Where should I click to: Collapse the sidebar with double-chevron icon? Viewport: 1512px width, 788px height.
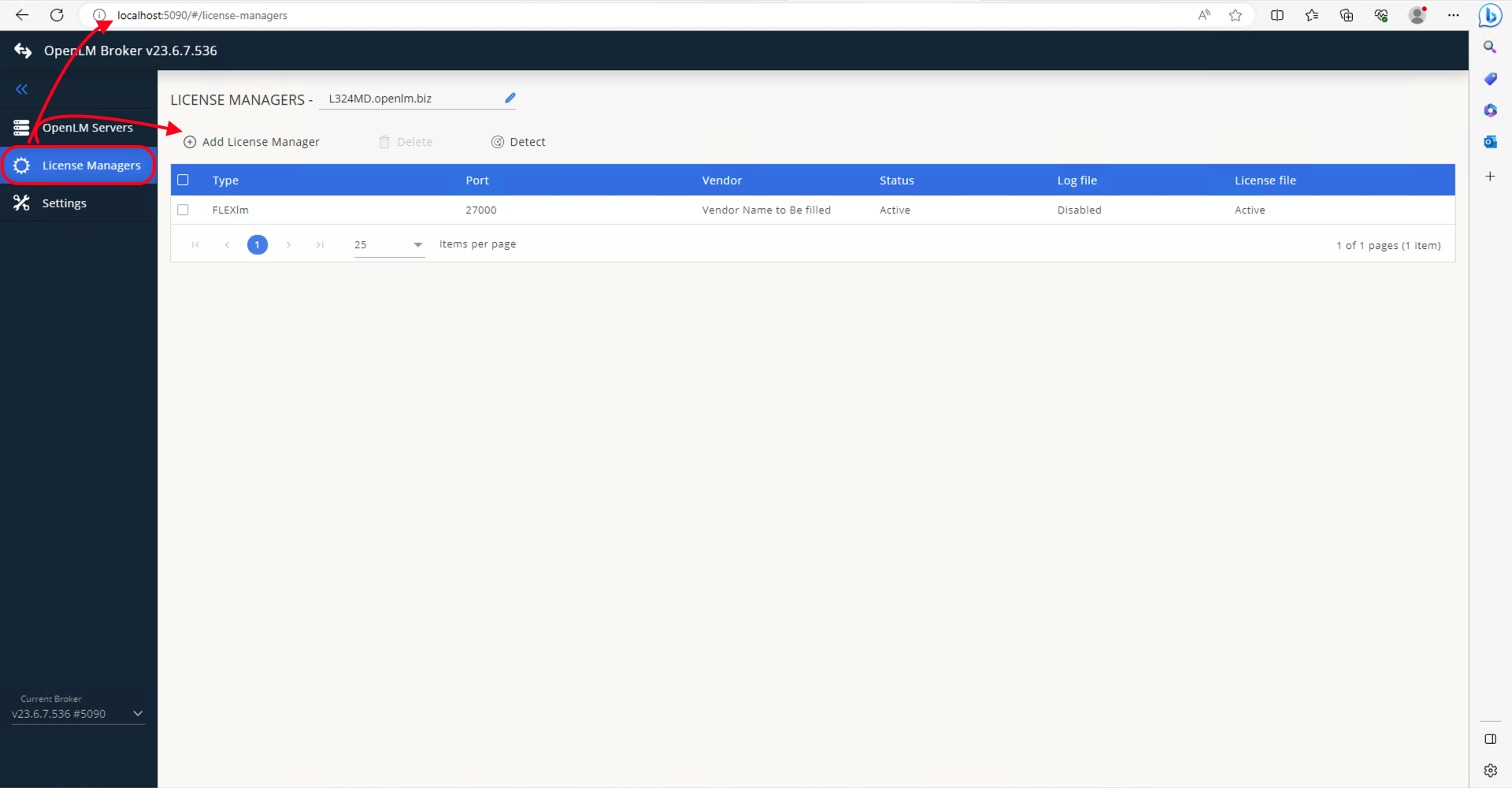tap(21, 89)
